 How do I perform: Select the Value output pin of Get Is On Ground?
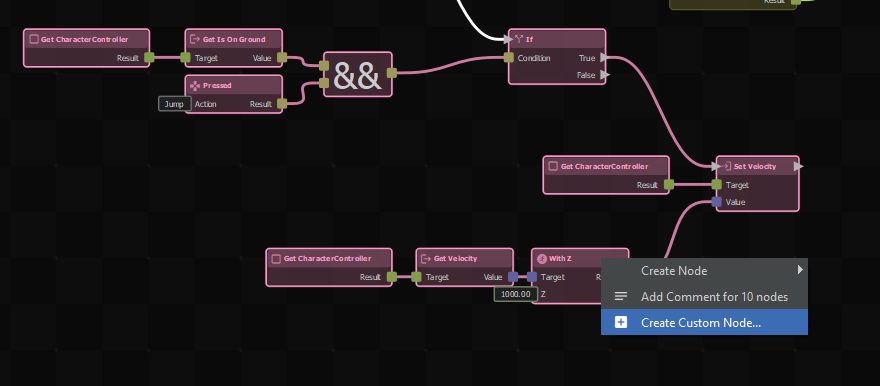[282, 57]
